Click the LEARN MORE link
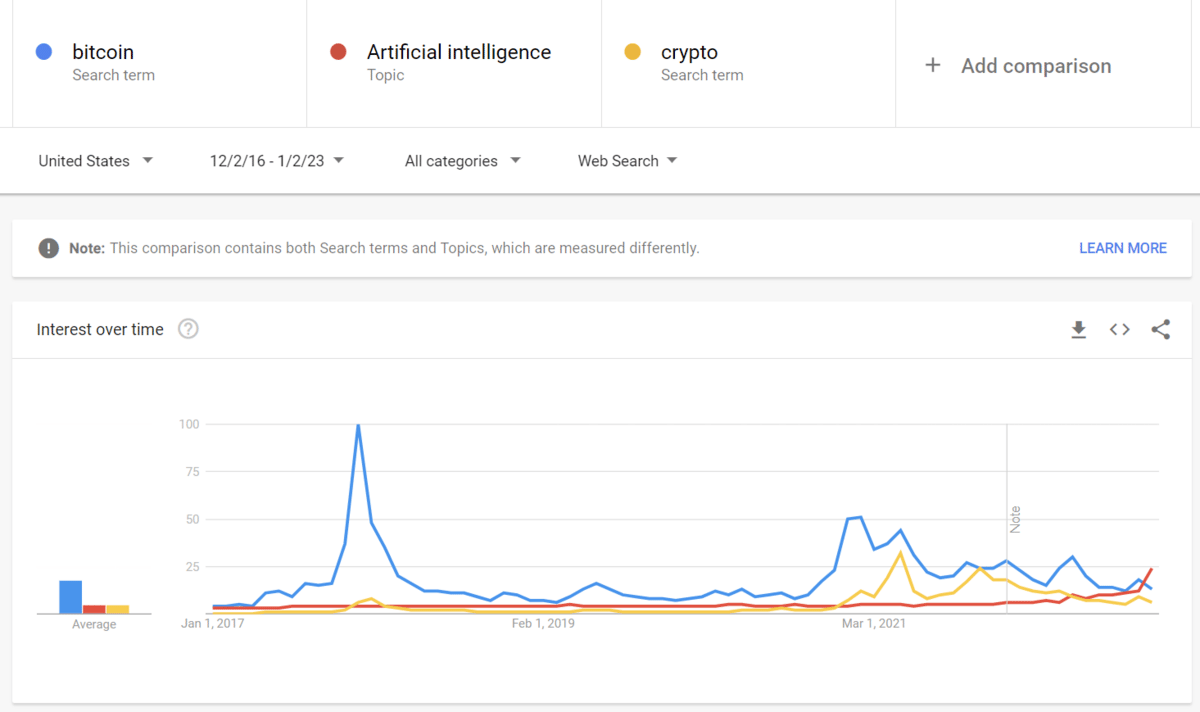The image size is (1200, 712). point(1122,248)
